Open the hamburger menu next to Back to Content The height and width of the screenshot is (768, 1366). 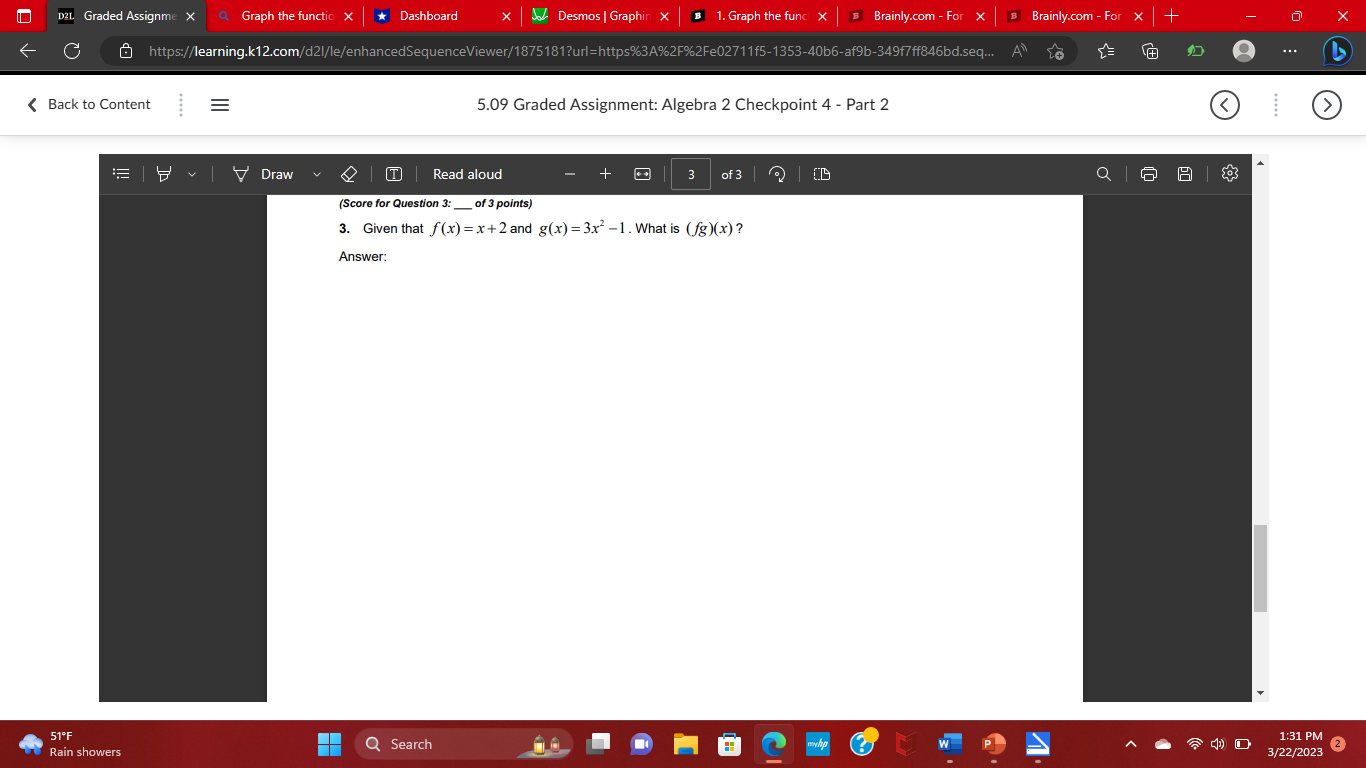[219, 104]
